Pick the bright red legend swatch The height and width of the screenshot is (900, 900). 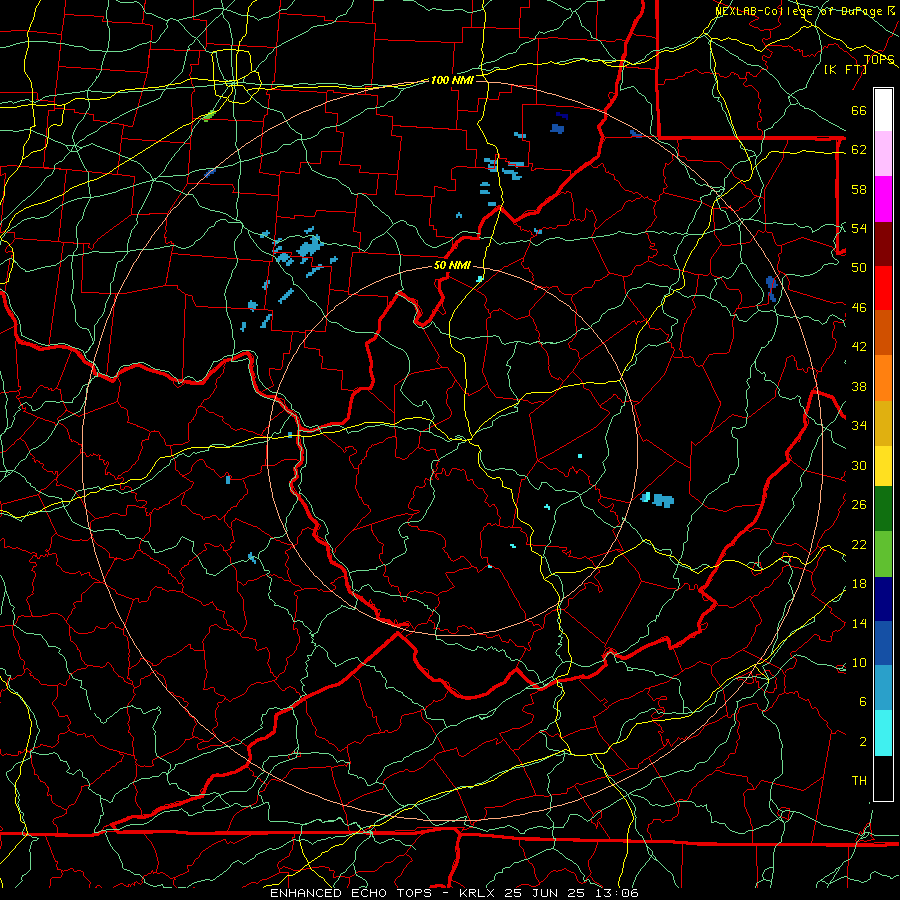click(883, 288)
